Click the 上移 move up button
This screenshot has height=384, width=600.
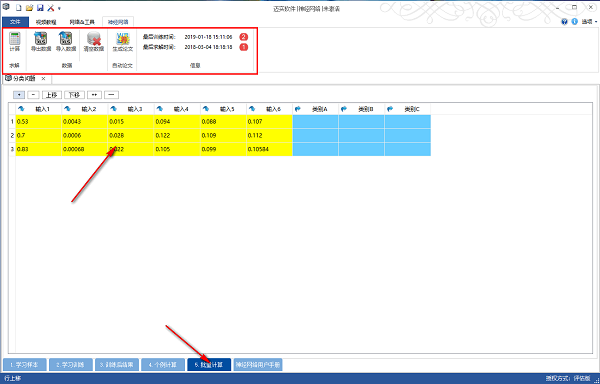52,94
